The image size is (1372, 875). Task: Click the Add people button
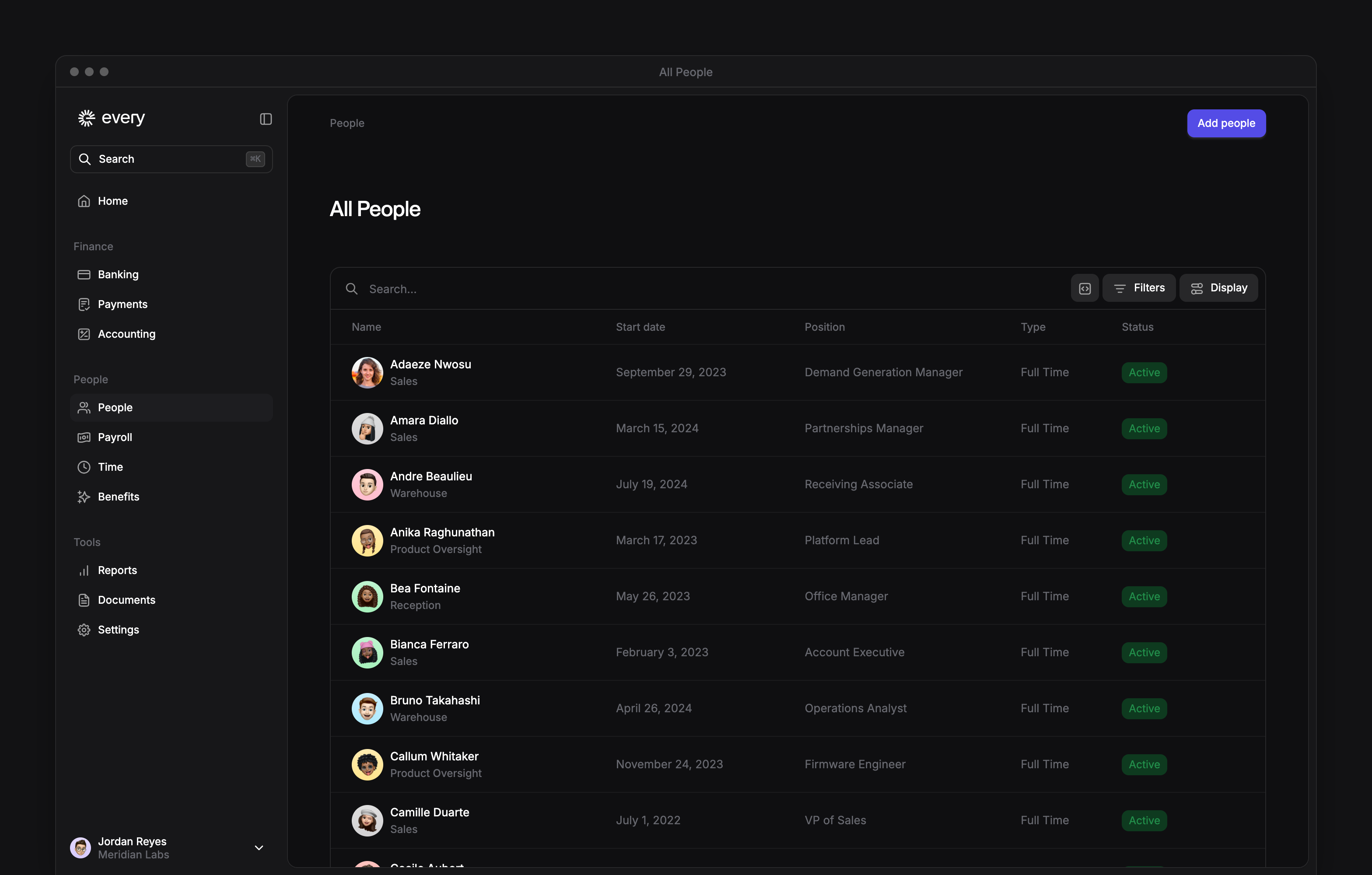tap(1226, 123)
